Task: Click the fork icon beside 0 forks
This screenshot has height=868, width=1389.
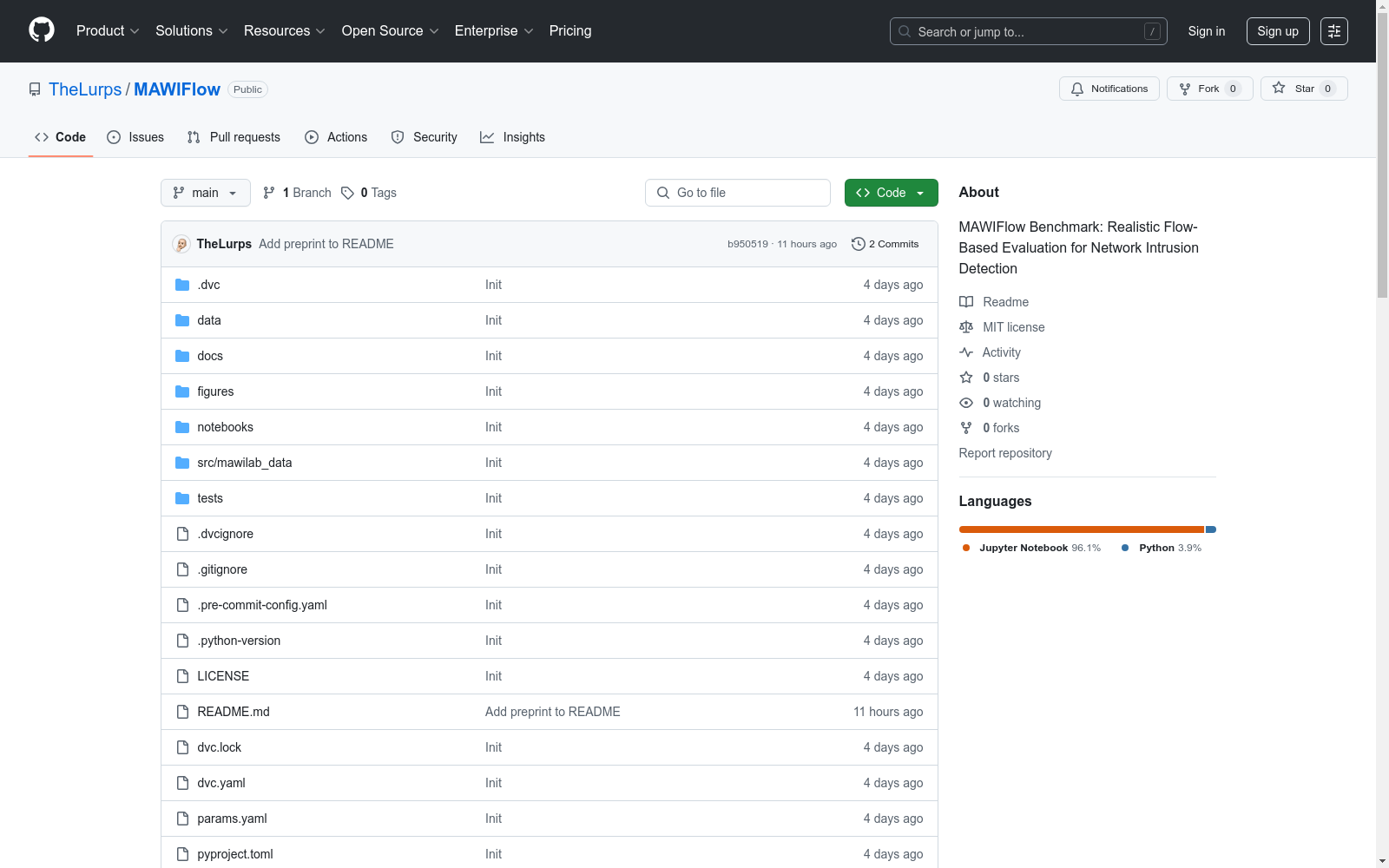Action: (966, 428)
